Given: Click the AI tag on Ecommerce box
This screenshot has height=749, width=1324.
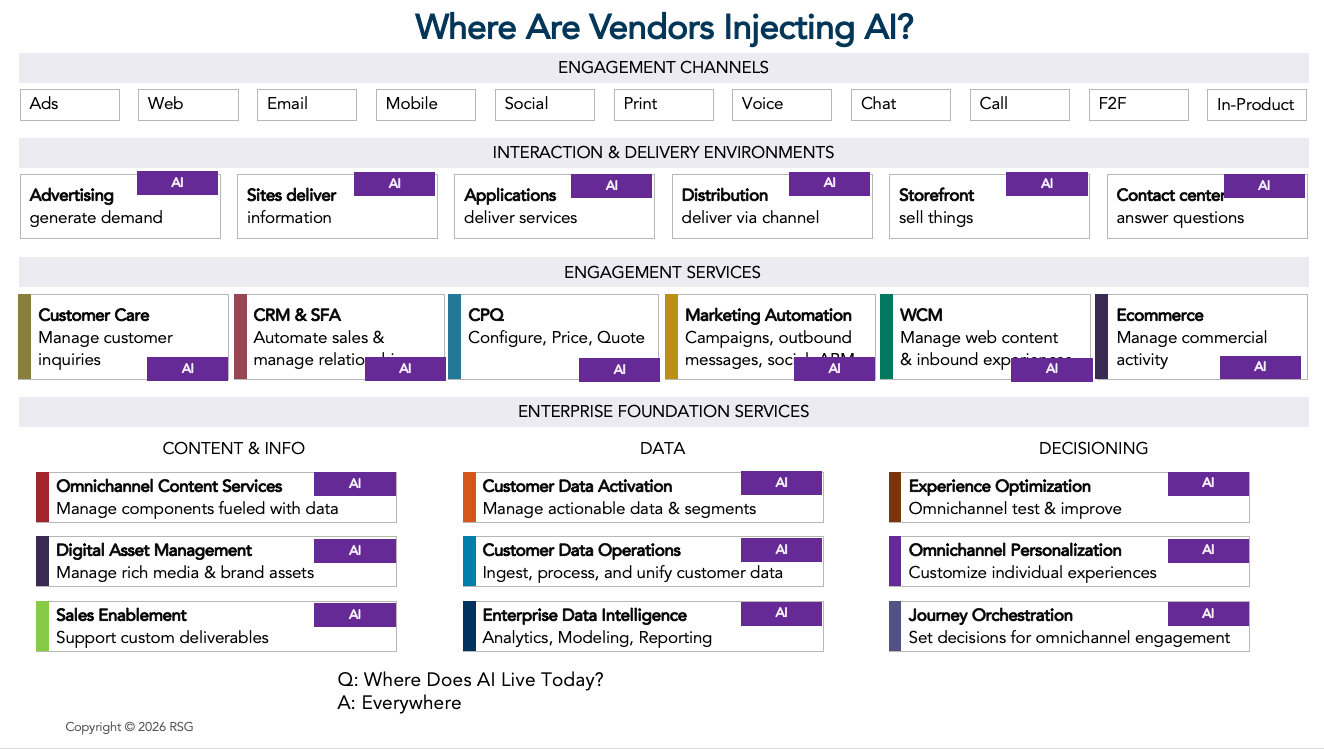Looking at the screenshot, I should click(1260, 367).
